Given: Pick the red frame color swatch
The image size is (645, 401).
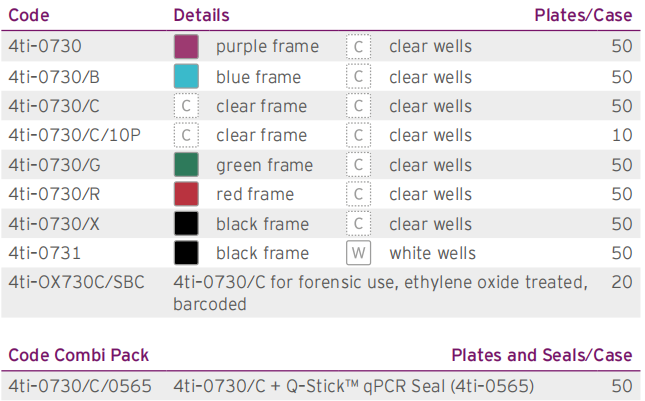Looking at the screenshot, I should pos(186,195).
